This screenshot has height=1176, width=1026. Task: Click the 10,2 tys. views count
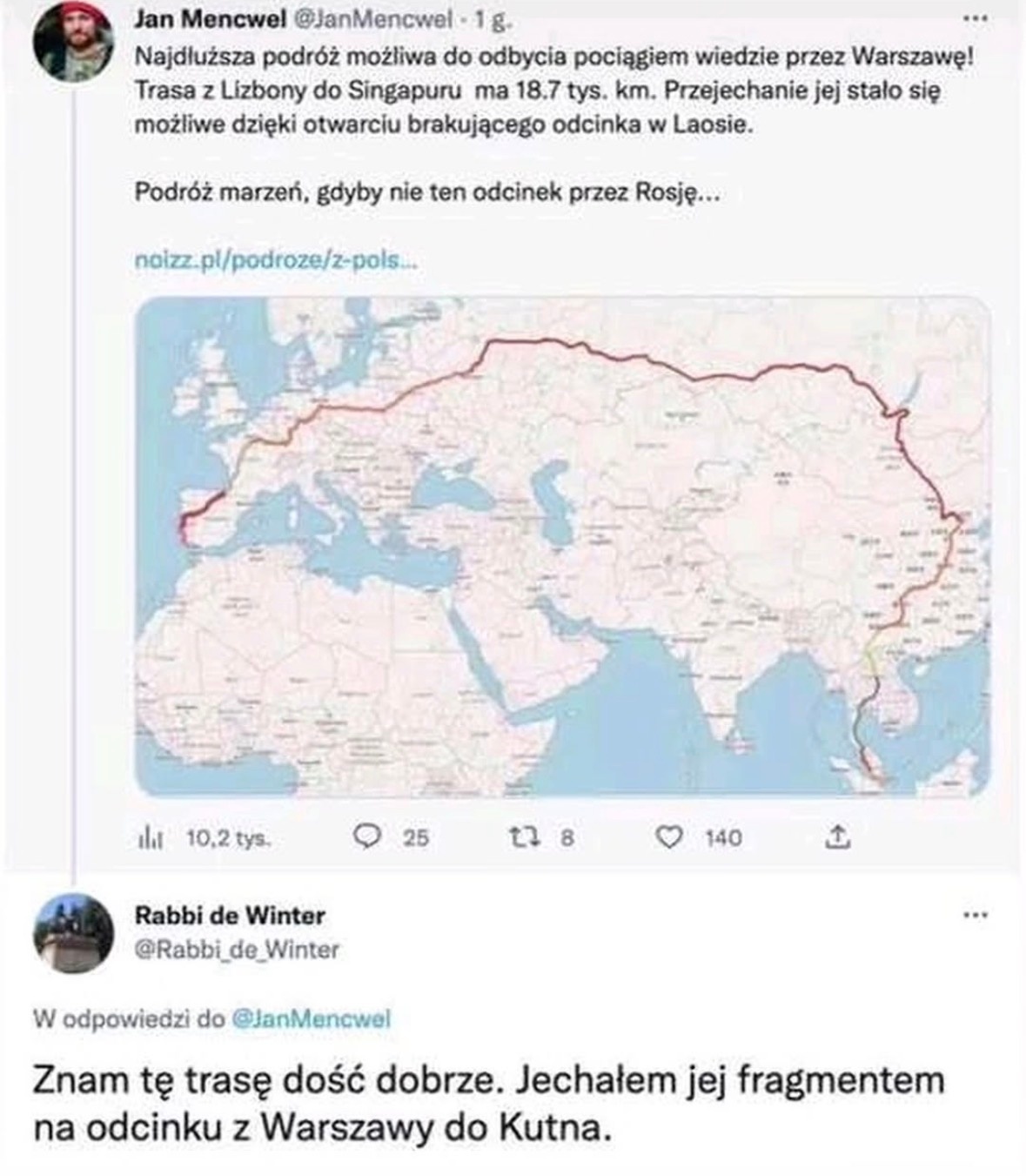228,838
